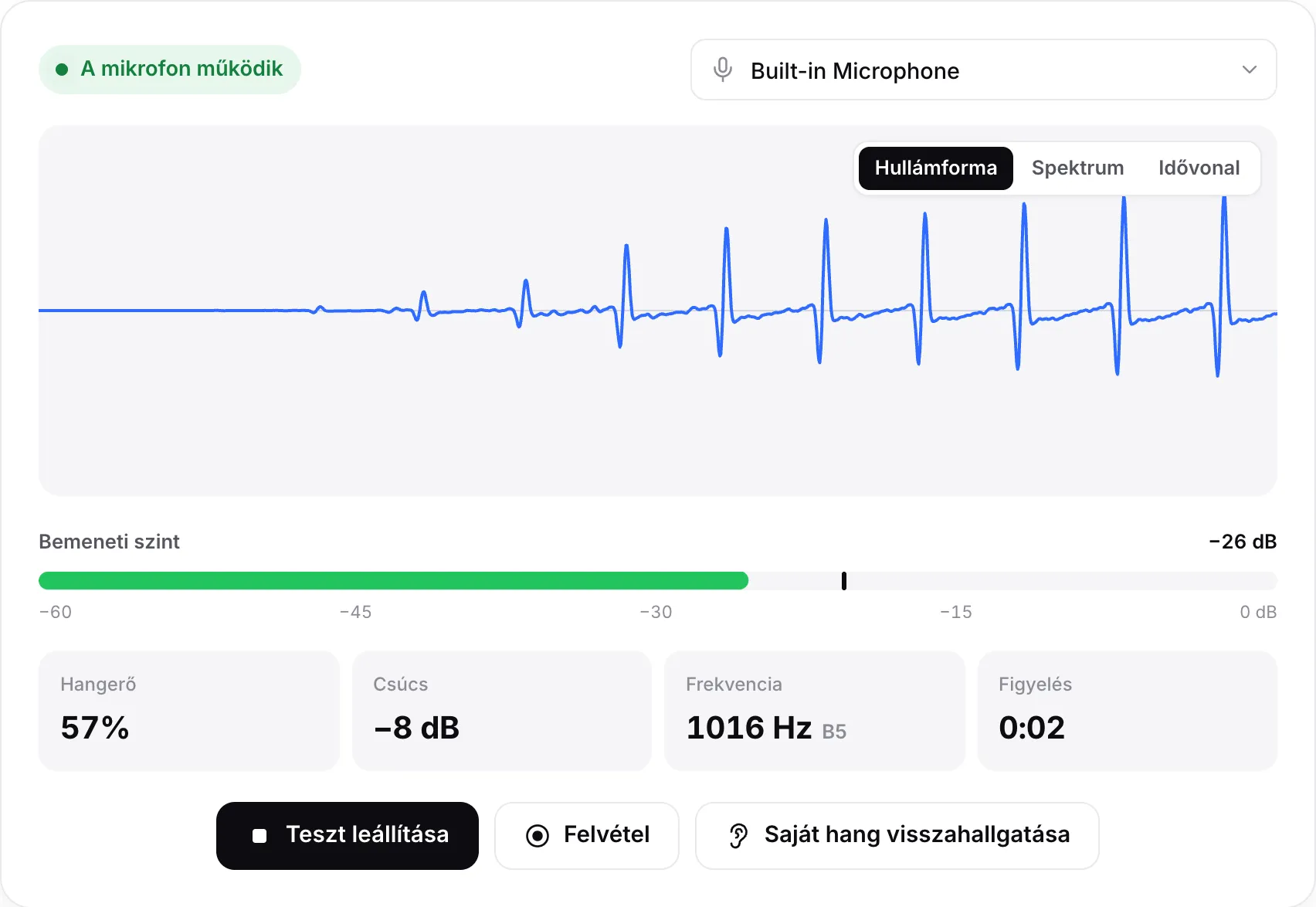Click the Csúcs '−8 dB' value
This screenshot has height=907, width=1316.
click(x=416, y=728)
